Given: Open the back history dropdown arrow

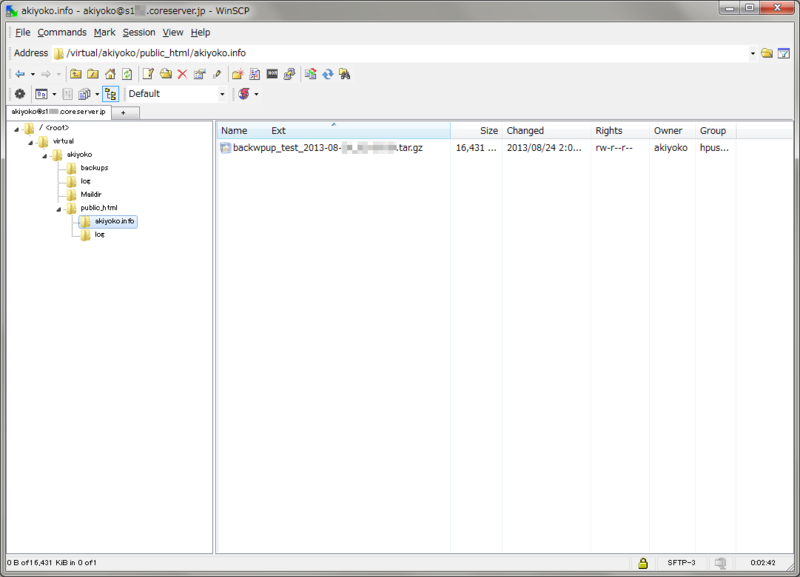Looking at the screenshot, I should click(x=33, y=74).
